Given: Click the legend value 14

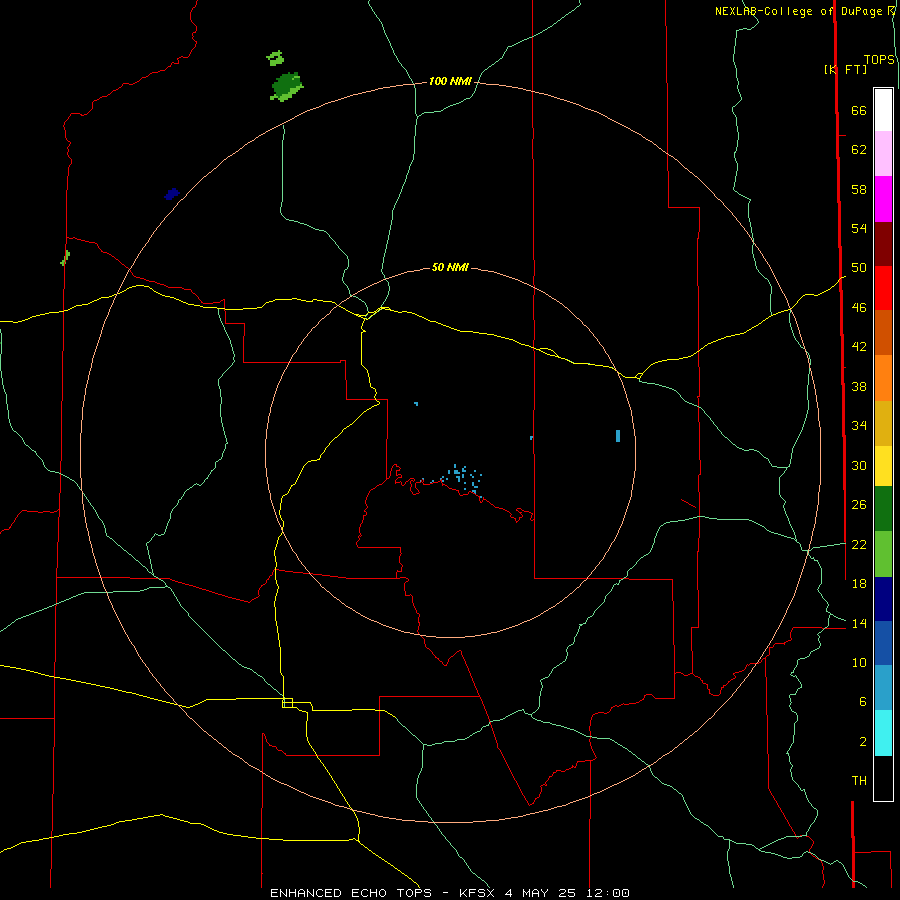Looking at the screenshot, I should (859, 623).
